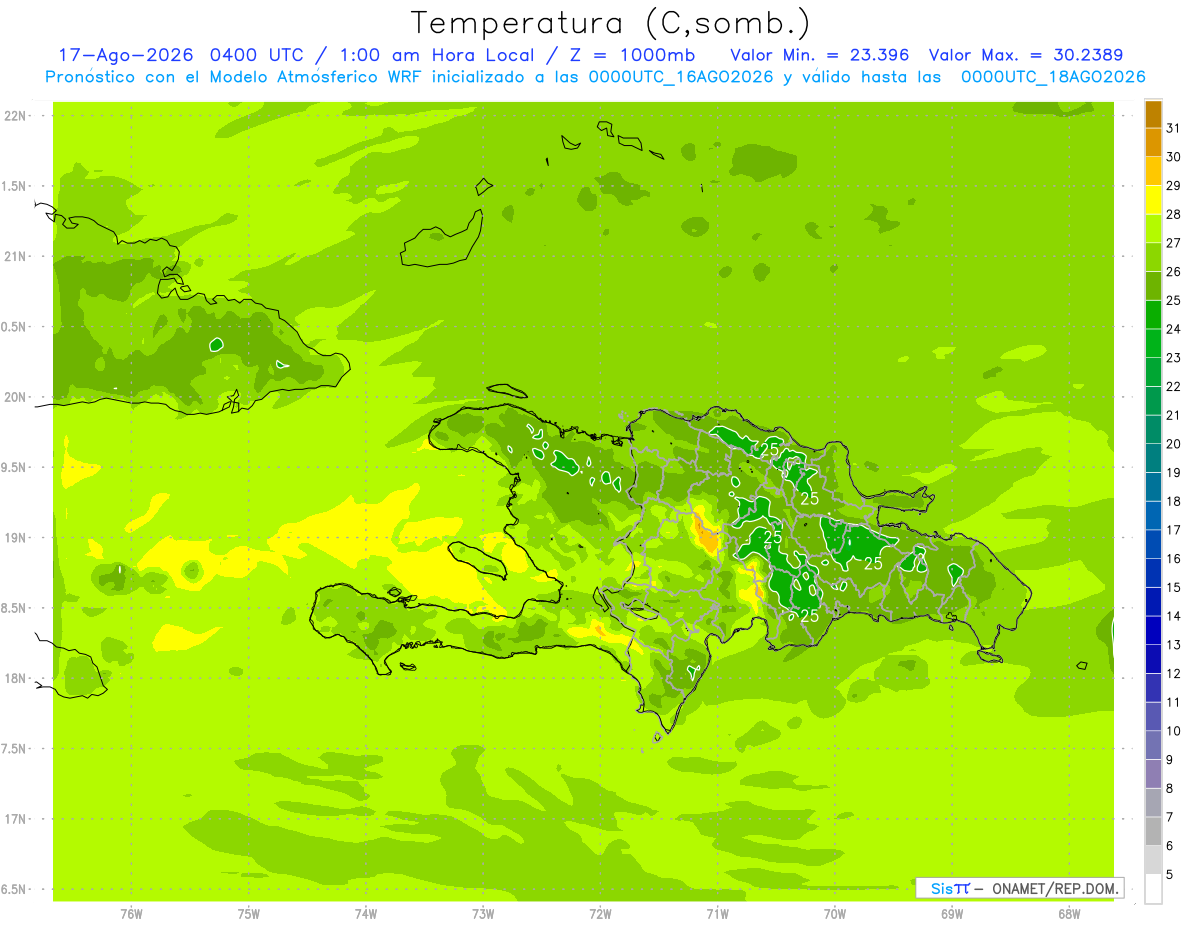The width and height of the screenshot is (1200, 927).
Task: Click the "27" label on the colorbar
Action: [1174, 243]
